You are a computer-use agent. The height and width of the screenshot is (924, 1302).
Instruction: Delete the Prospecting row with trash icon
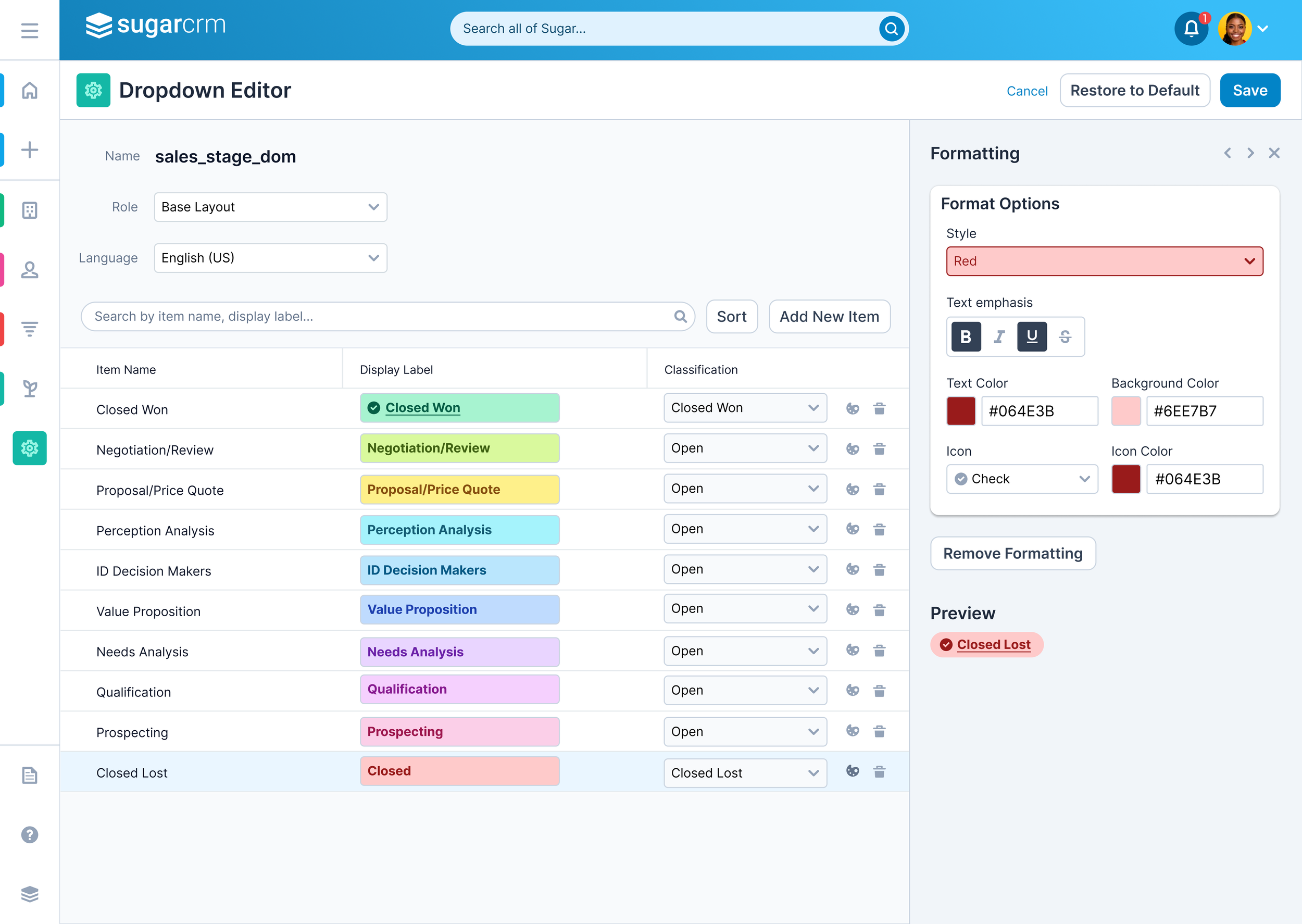(879, 731)
